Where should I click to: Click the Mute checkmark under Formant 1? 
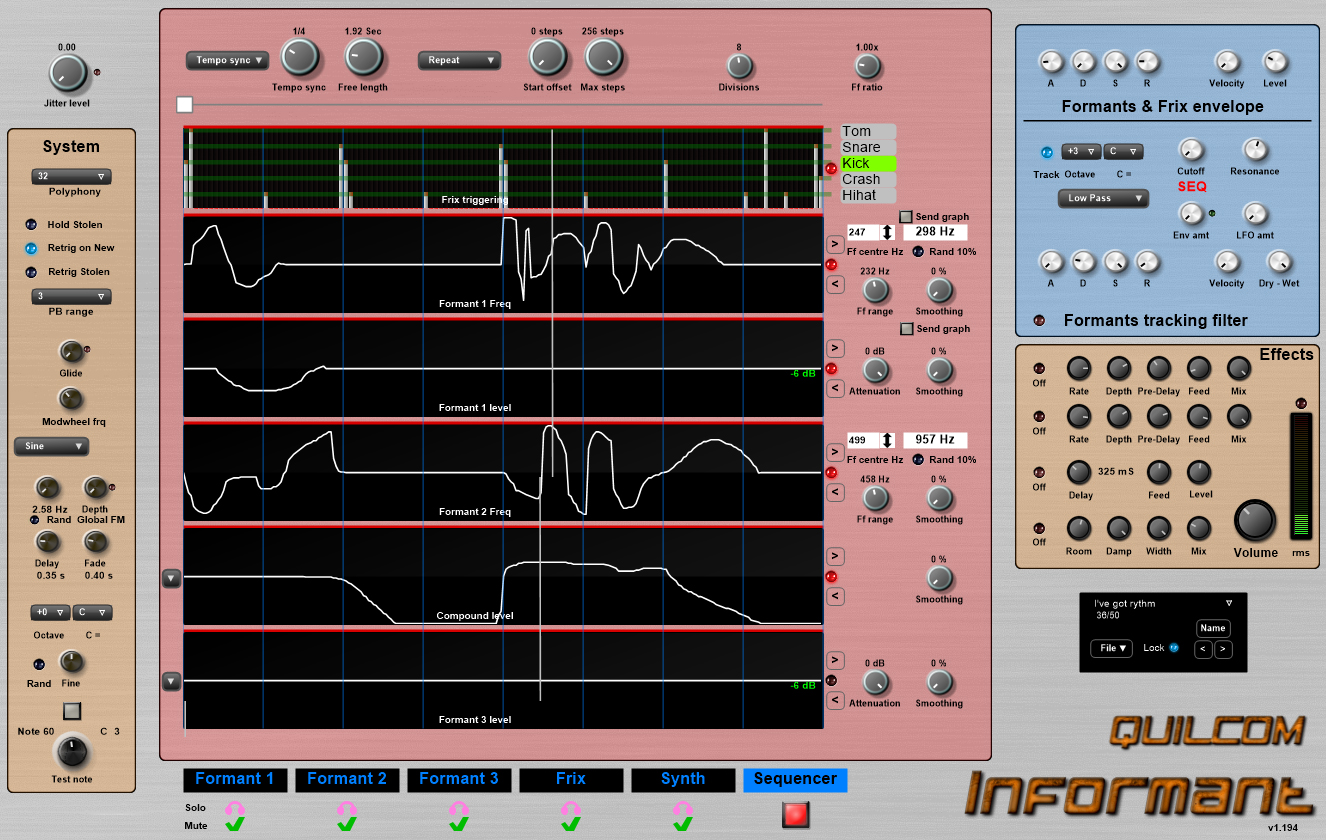234,825
